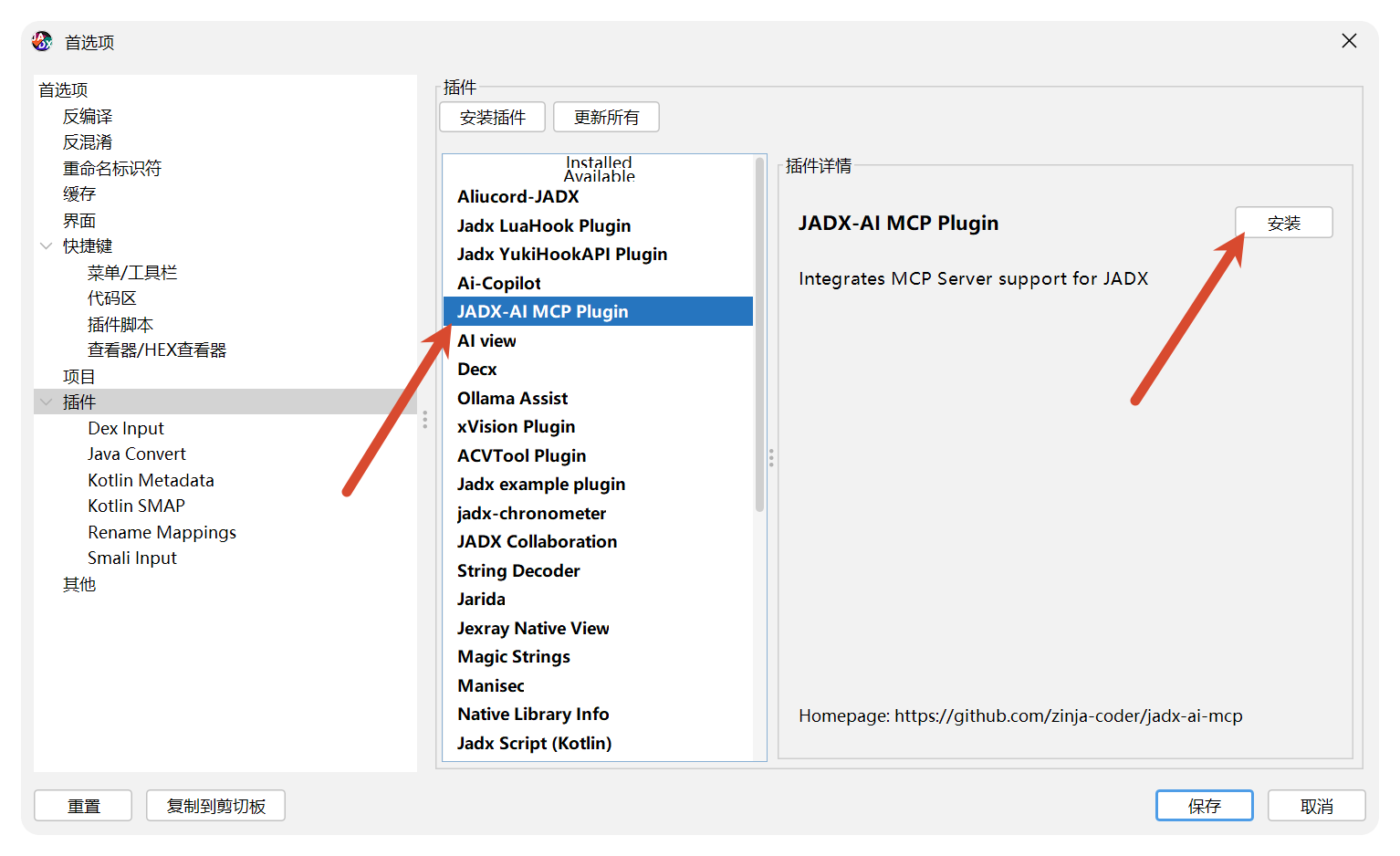
Task: Select Manisec plugin in list
Action: click(x=598, y=686)
